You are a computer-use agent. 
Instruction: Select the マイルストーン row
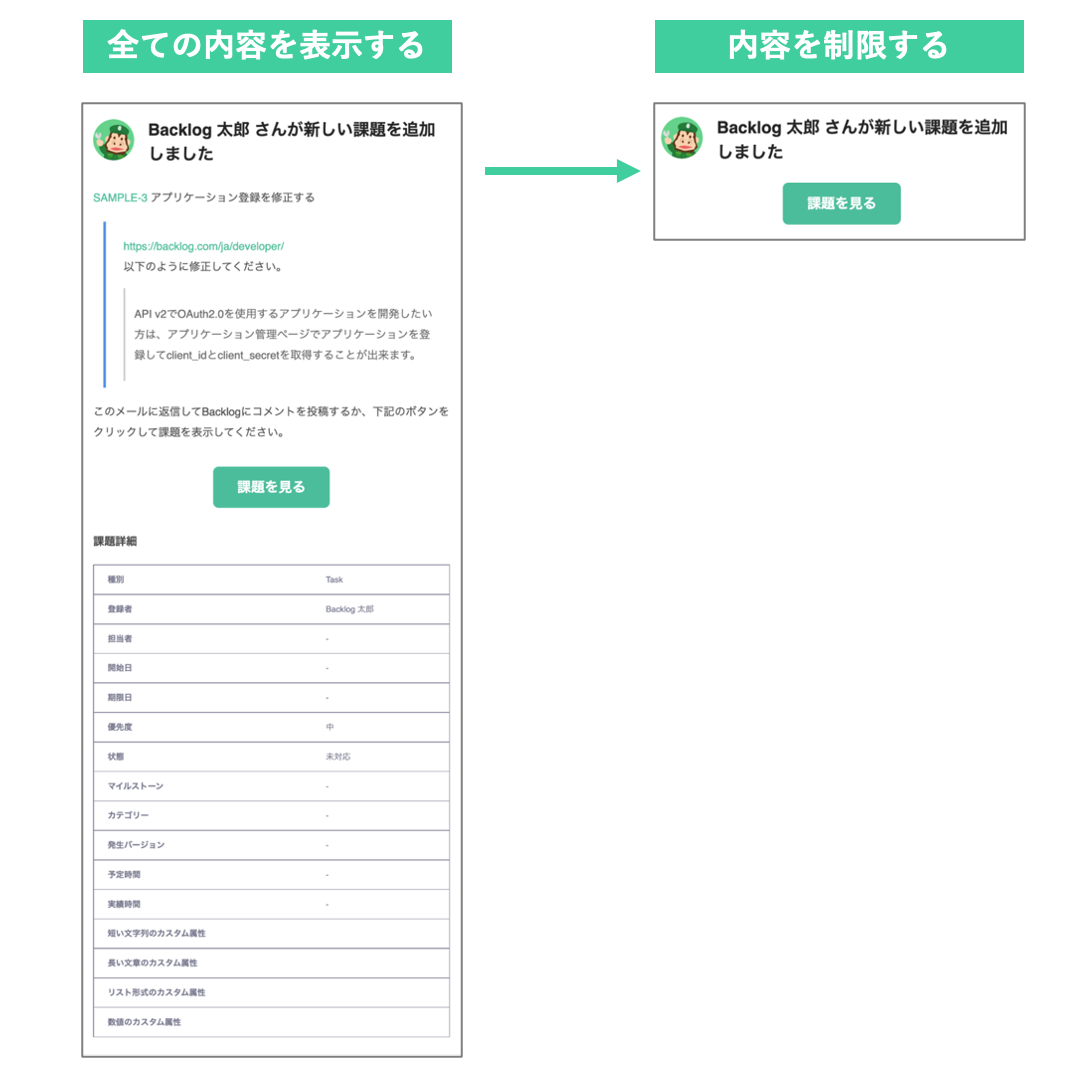[271, 786]
